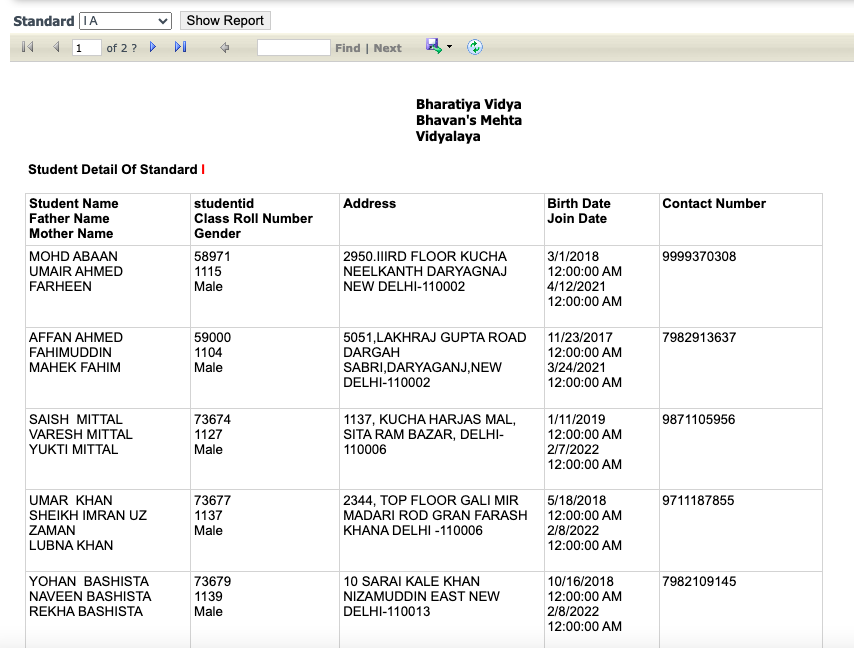Click roll number 1139

tap(208, 597)
